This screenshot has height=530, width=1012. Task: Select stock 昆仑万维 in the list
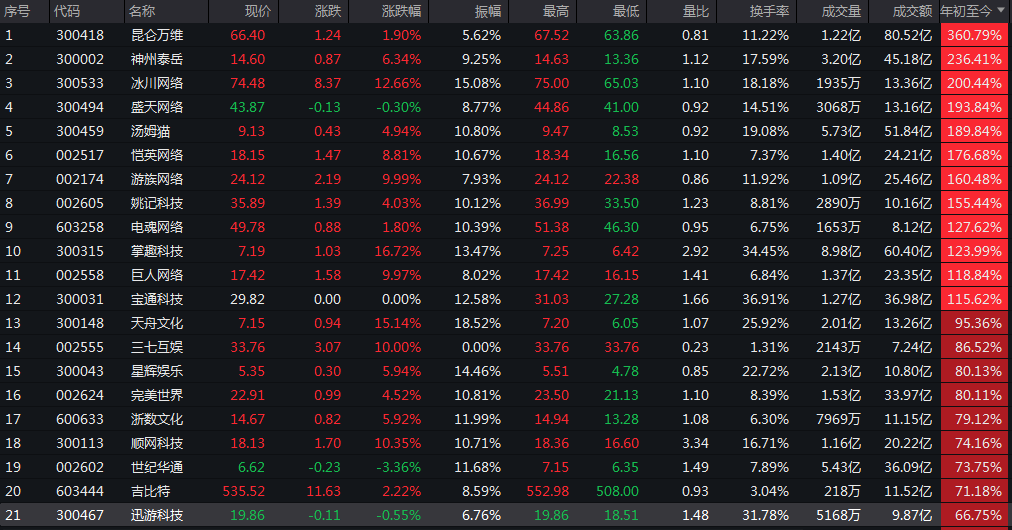(x=157, y=35)
